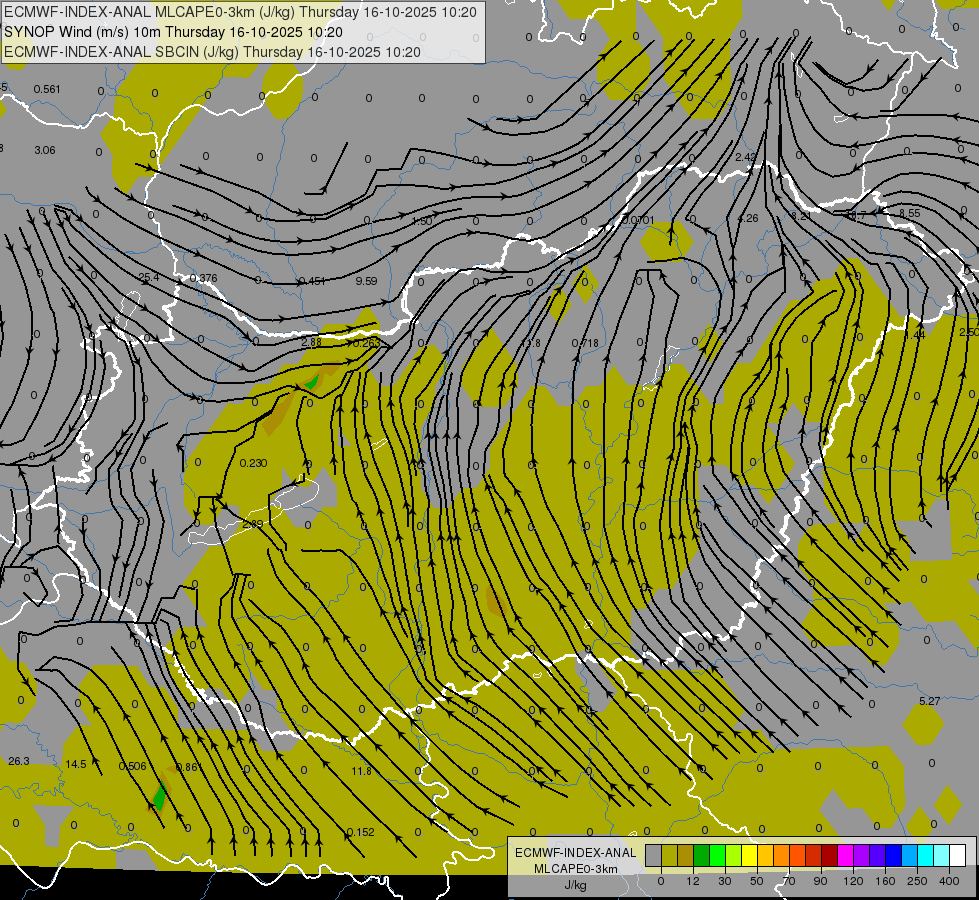Click the MLCAPE0-3km title line
The width and height of the screenshot is (979, 900).
point(240,12)
